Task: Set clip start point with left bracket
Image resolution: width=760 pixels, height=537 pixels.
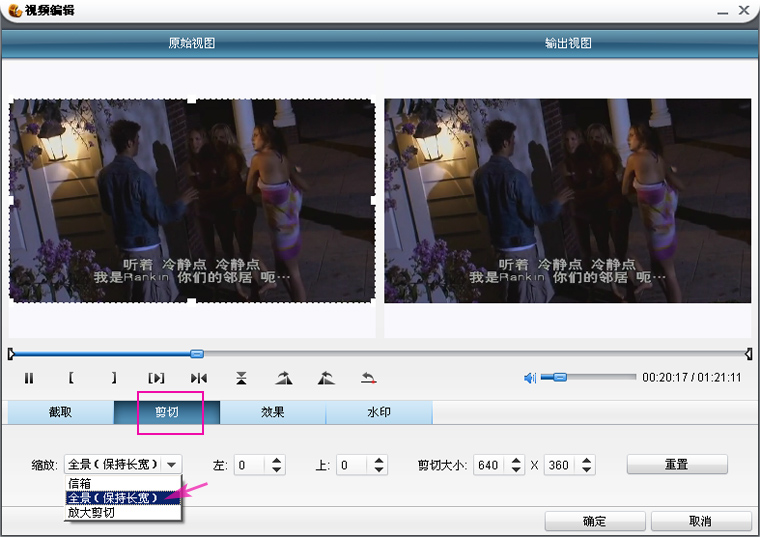Action: pyautogui.click(x=71, y=378)
